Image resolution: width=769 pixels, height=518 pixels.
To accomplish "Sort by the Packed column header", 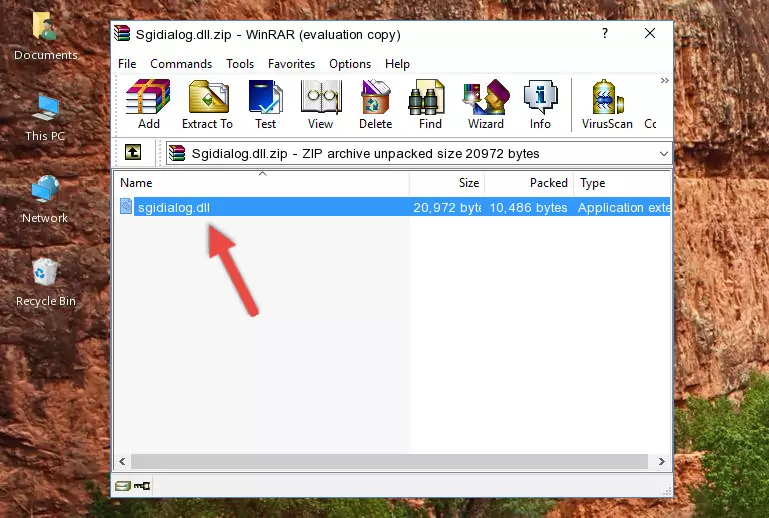I will point(529,183).
